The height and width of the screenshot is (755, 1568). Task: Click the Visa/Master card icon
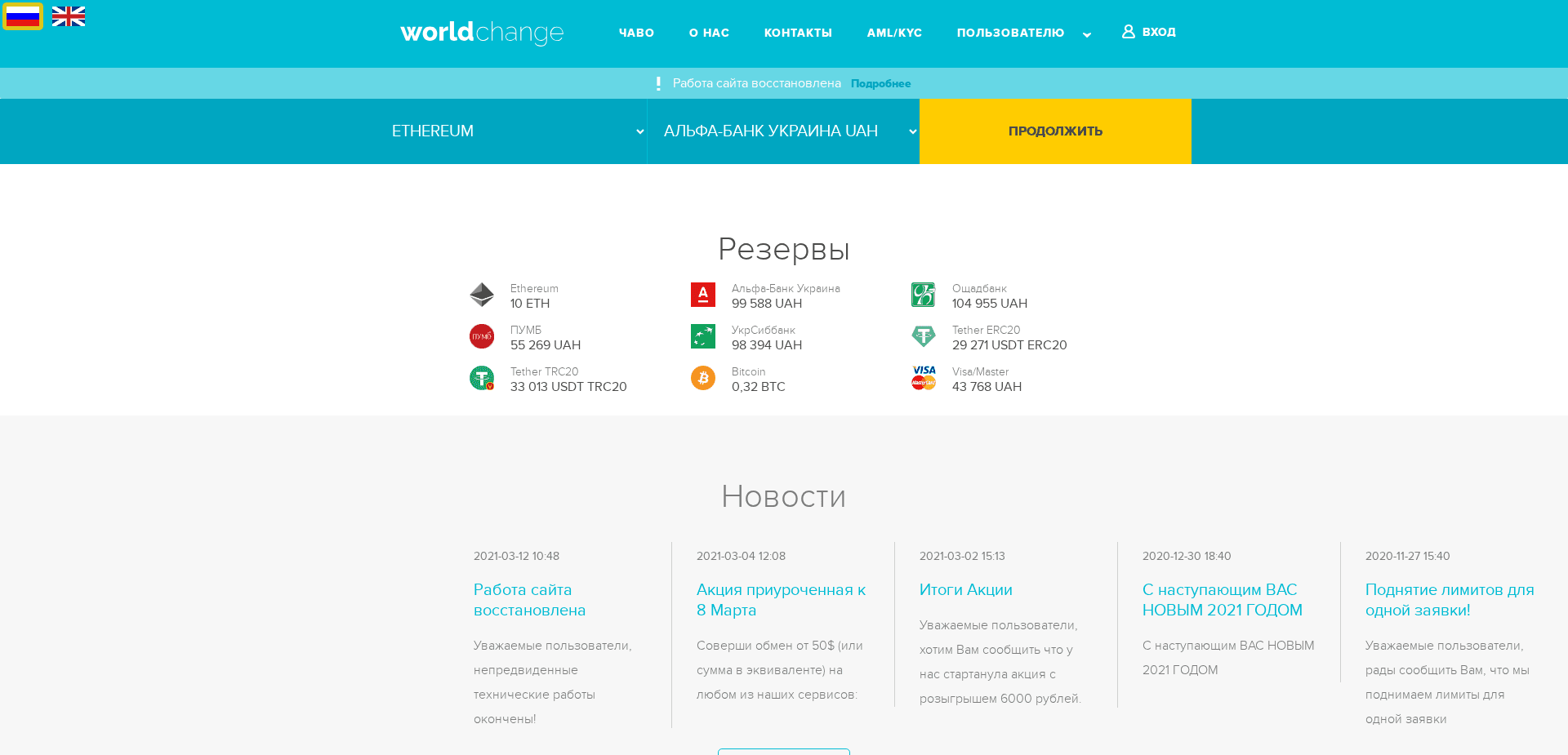point(923,378)
